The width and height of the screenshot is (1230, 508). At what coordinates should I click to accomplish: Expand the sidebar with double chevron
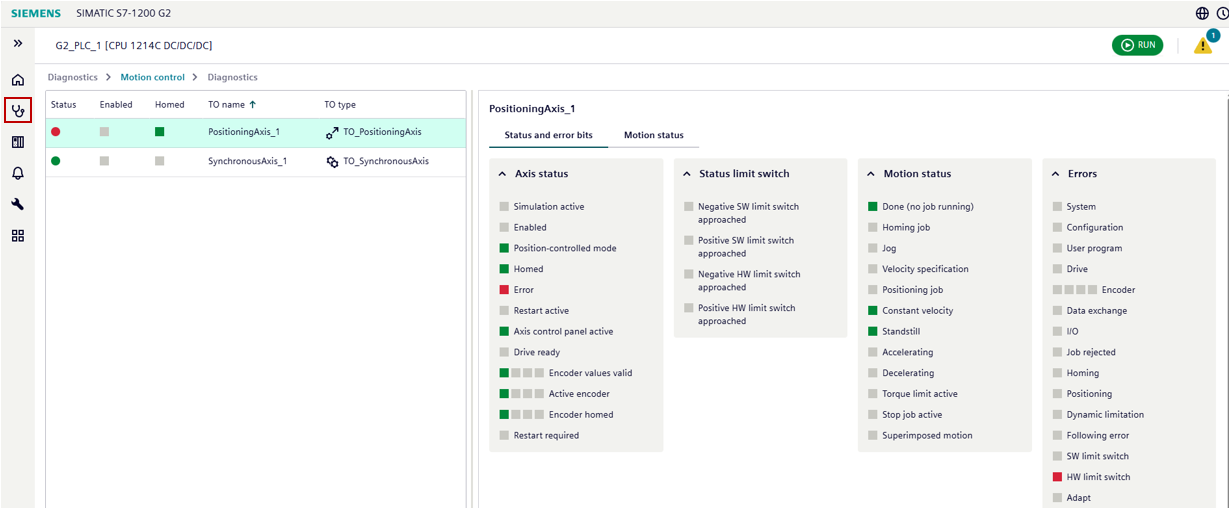(x=18, y=44)
